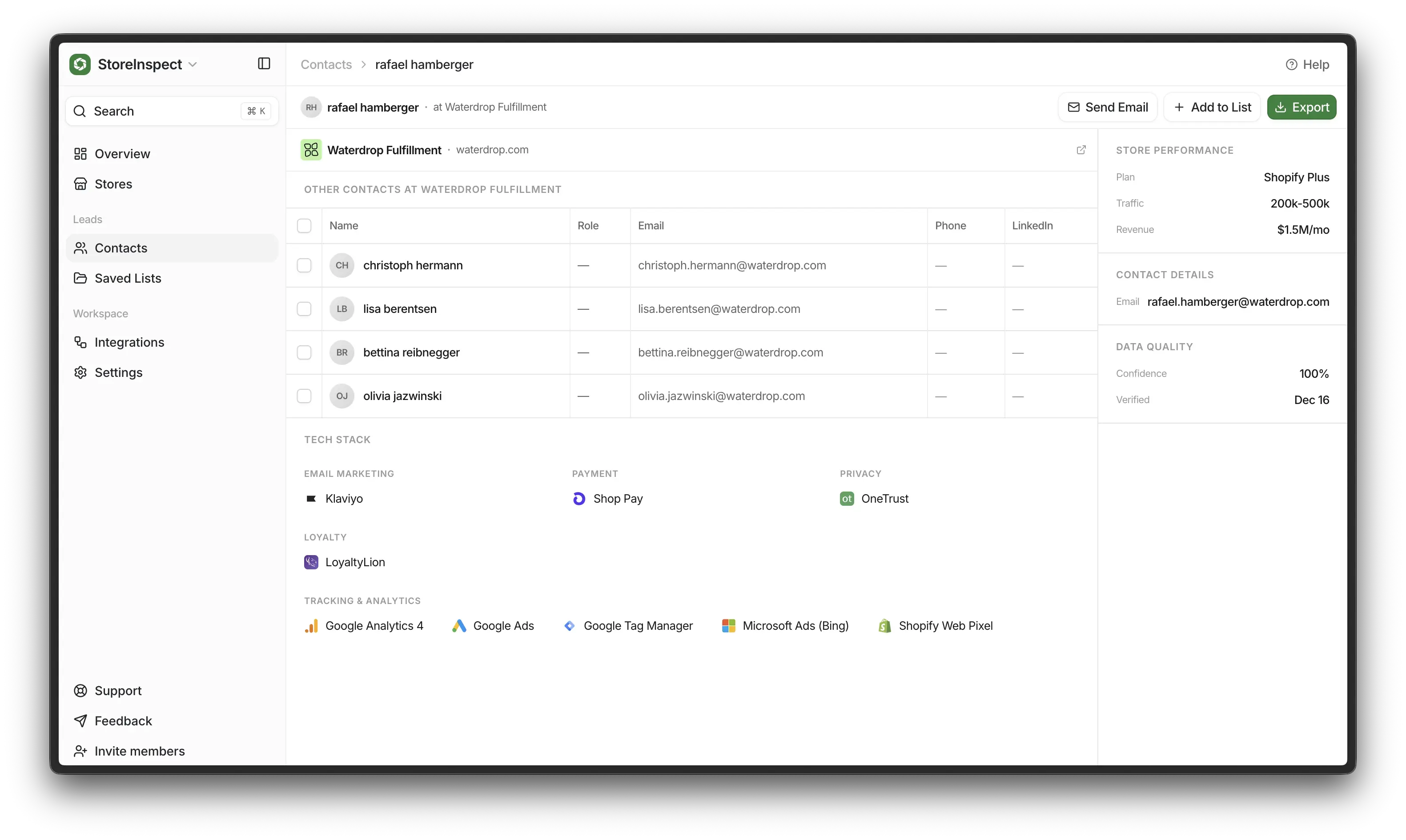Select the Overview grid icon in sidebar

pyautogui.click(x=81, y=153)
